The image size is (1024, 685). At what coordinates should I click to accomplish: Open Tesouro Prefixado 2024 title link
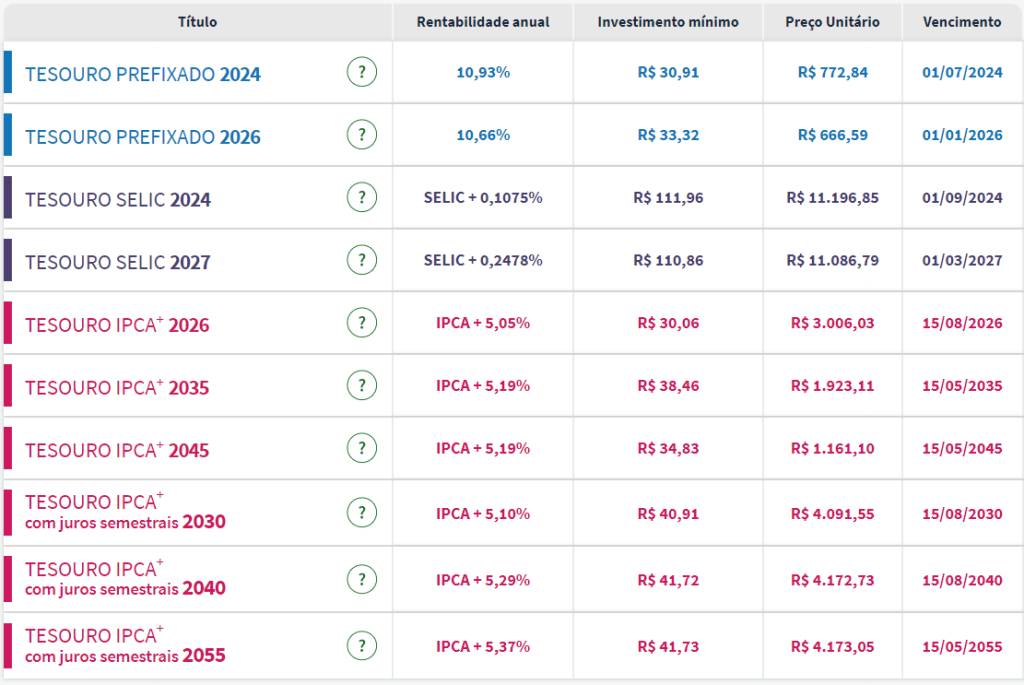coord(142,74)
